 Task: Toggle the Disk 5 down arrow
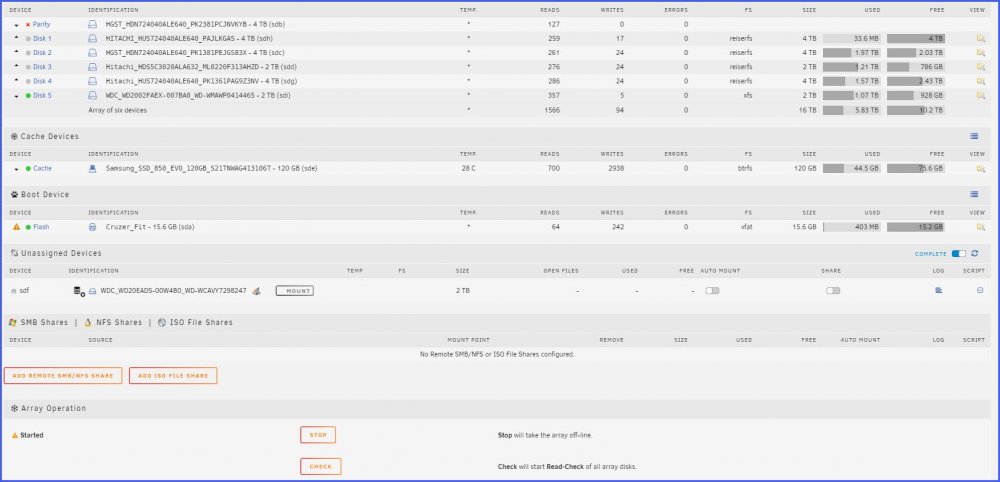point(16,96)
